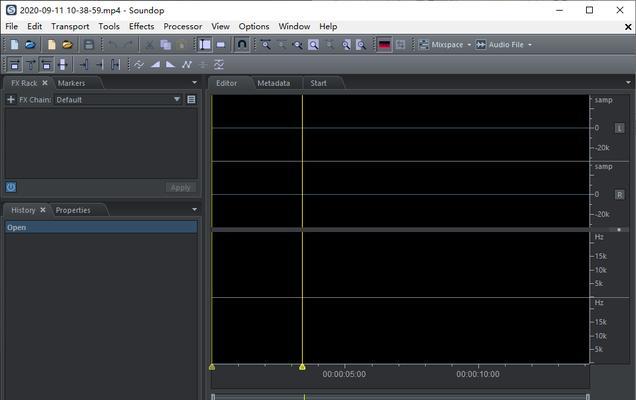Click the last magnifier zoom icon
Viewport: 636px width, 400px height.
(361, 45)
